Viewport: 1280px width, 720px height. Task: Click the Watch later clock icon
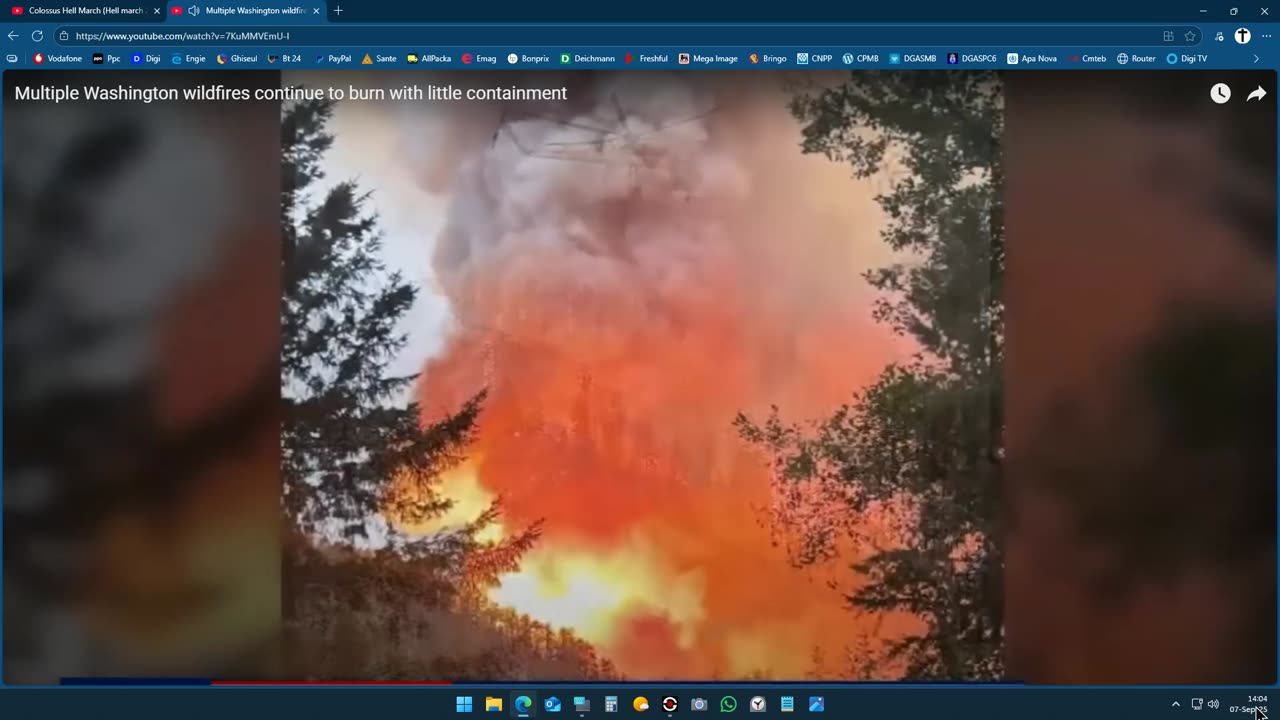pyautogui.click(x=1220, y=93)
